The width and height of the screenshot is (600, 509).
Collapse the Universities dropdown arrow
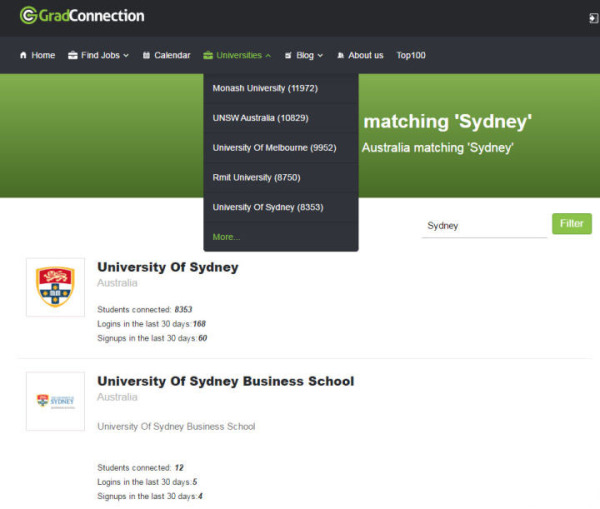[x=268, y=56]
